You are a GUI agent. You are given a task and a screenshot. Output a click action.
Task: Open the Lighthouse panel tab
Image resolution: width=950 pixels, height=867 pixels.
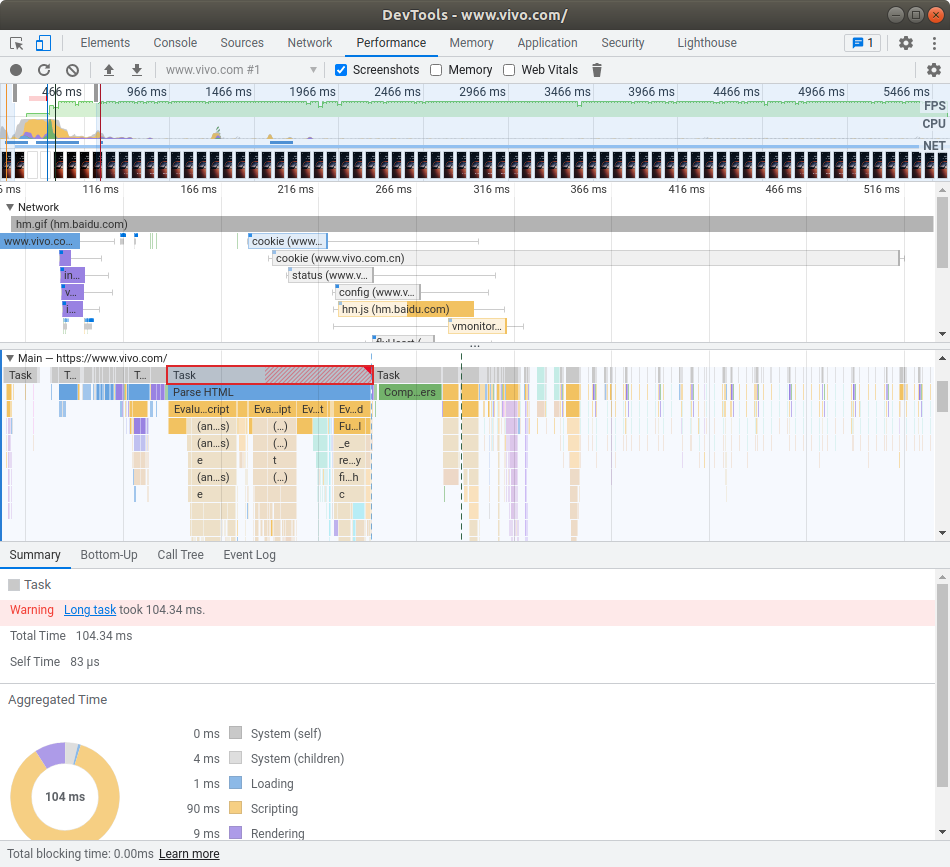coord(706,43)
